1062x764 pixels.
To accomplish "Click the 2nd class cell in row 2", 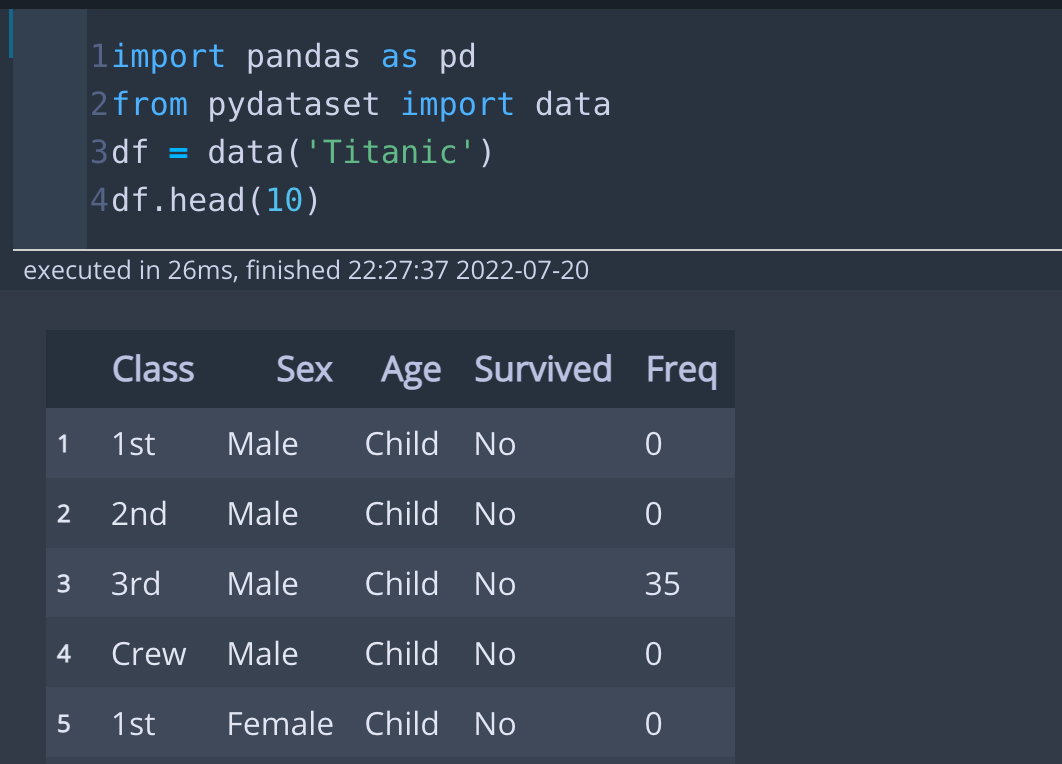I will point(138,513).
